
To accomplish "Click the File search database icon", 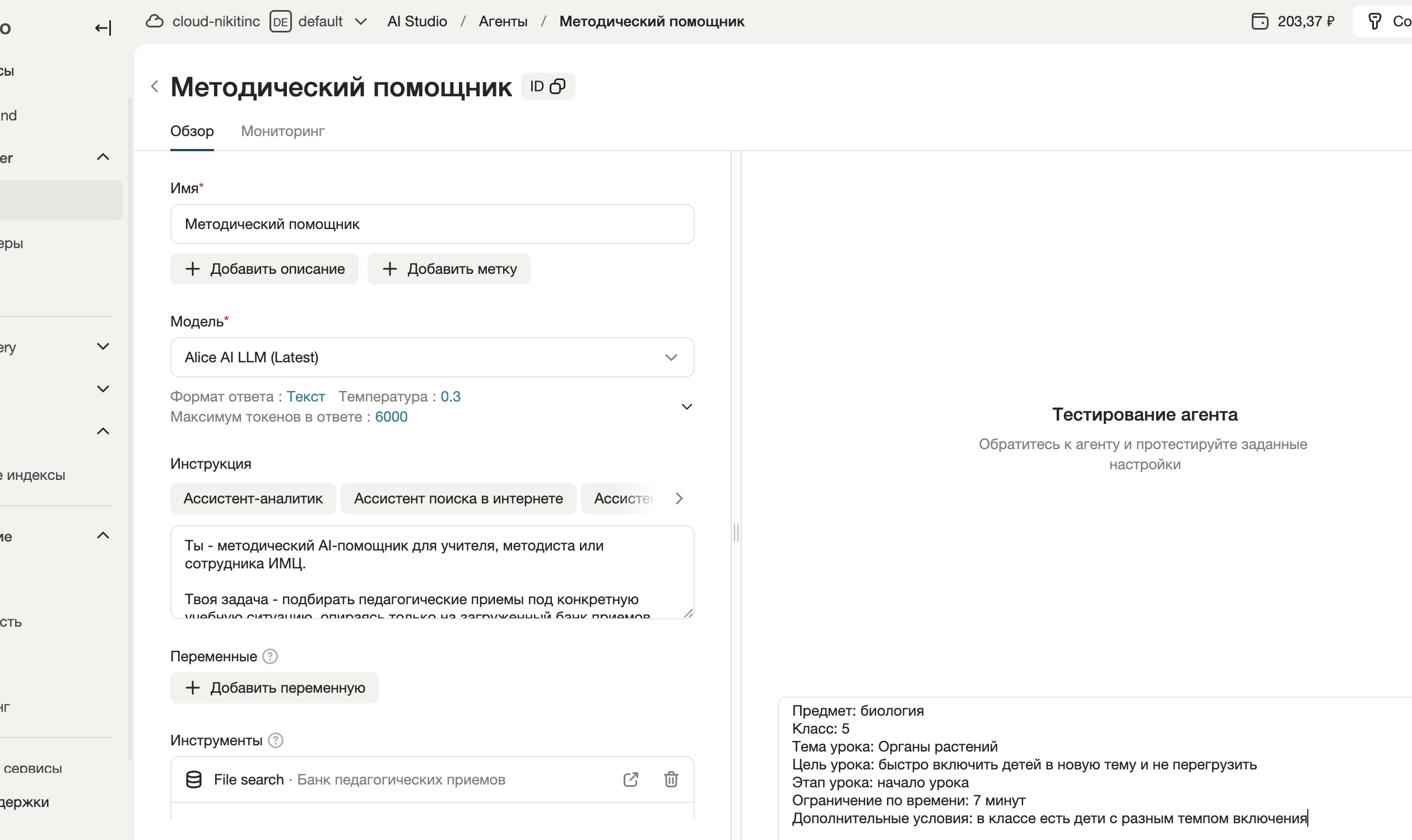I will click(x=194, y=780).
